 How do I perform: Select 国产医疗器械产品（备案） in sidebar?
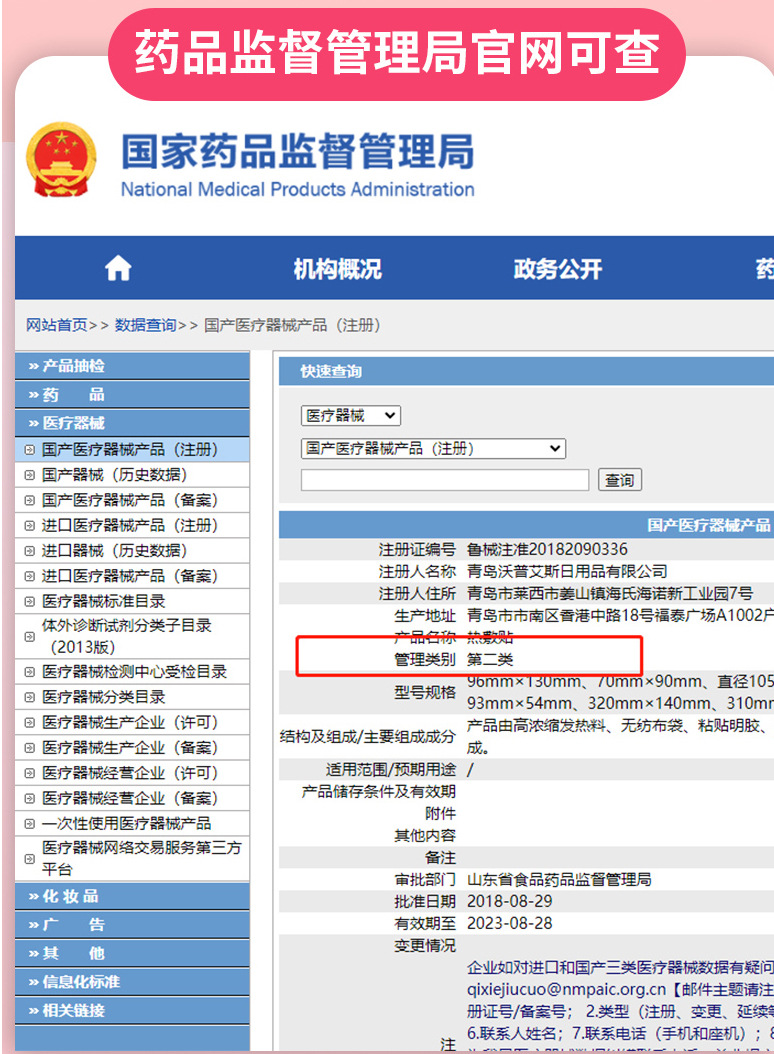coord(130,500)
